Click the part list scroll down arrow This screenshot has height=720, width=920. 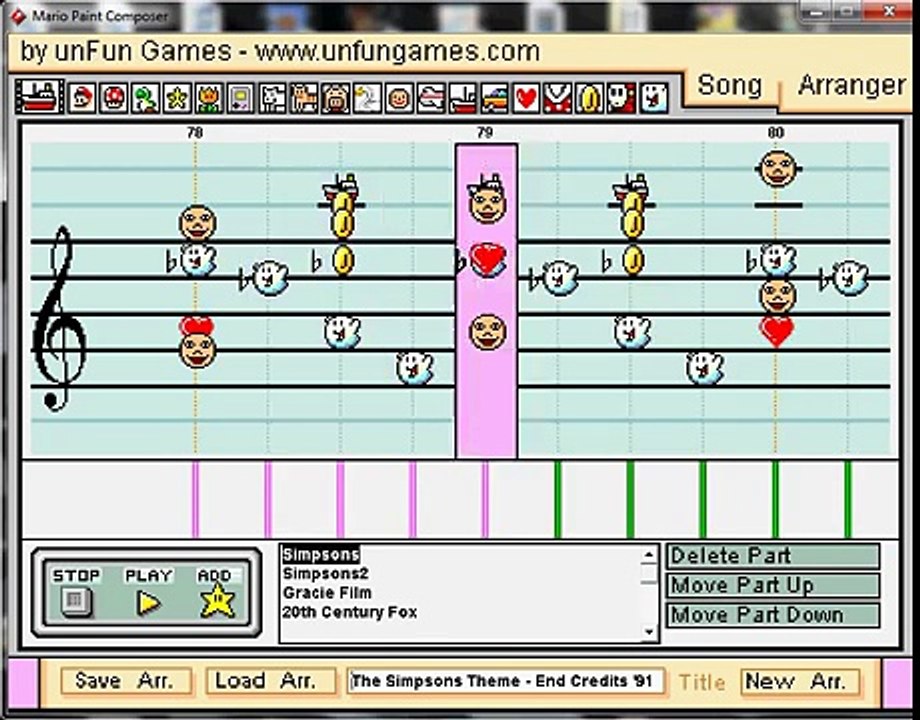click(x=648, y=632)
